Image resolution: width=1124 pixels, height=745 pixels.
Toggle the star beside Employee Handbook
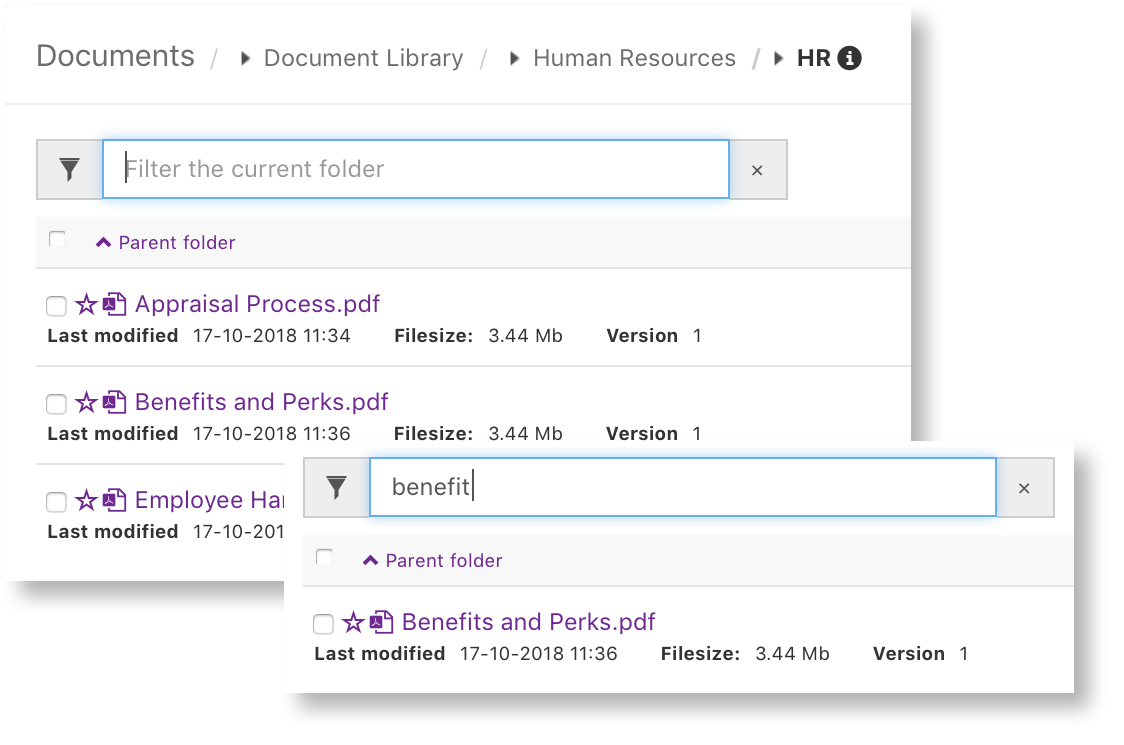pyautogui.click(x=88, y=499)
